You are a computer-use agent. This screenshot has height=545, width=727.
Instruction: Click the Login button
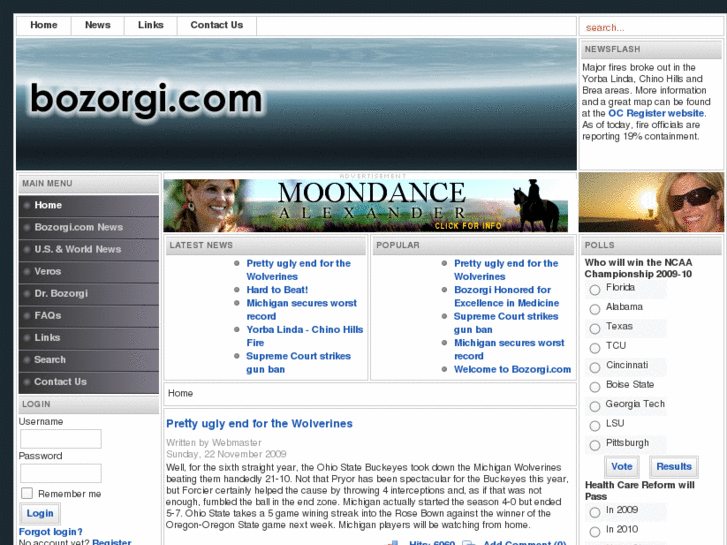(40, 513)
